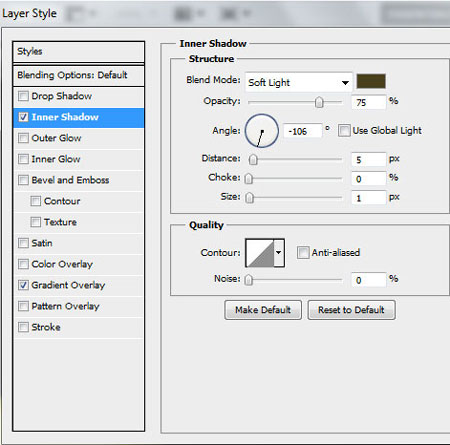Click the Size value field

click(369, 198)
